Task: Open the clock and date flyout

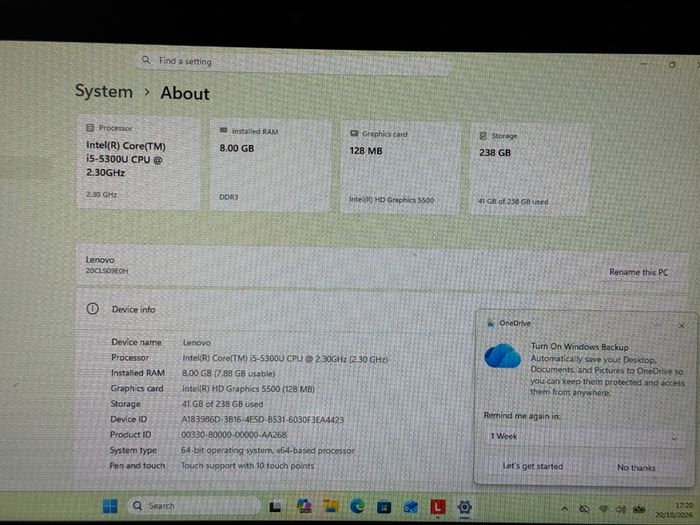Action: point(675,510)
